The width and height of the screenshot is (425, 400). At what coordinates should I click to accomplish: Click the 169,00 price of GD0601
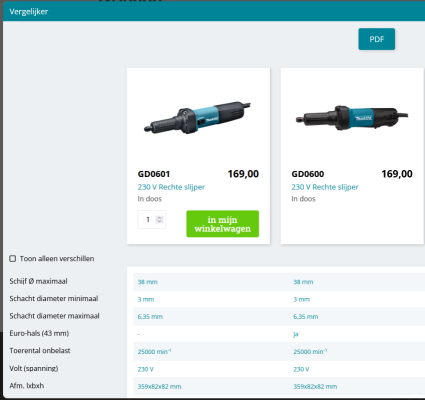pyautogui.click(x=243, y=174)
